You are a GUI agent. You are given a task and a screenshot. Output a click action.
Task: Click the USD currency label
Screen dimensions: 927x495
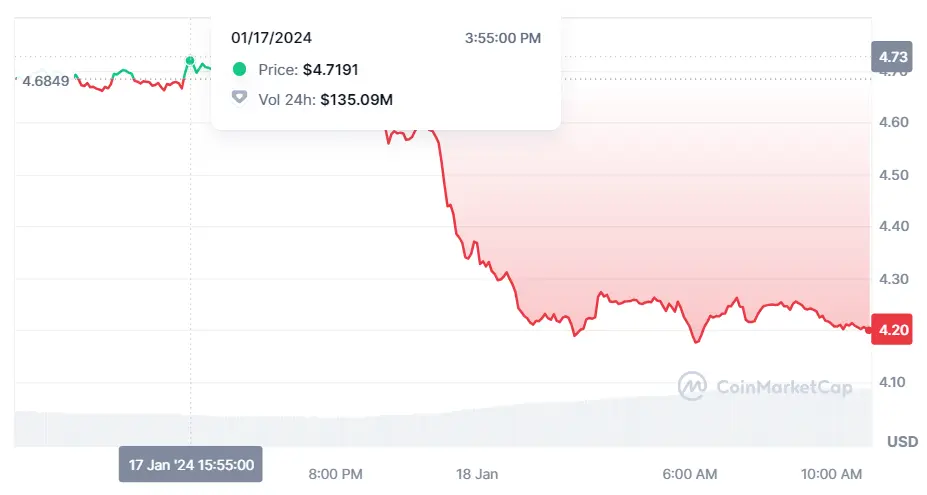tap(903, 441)
